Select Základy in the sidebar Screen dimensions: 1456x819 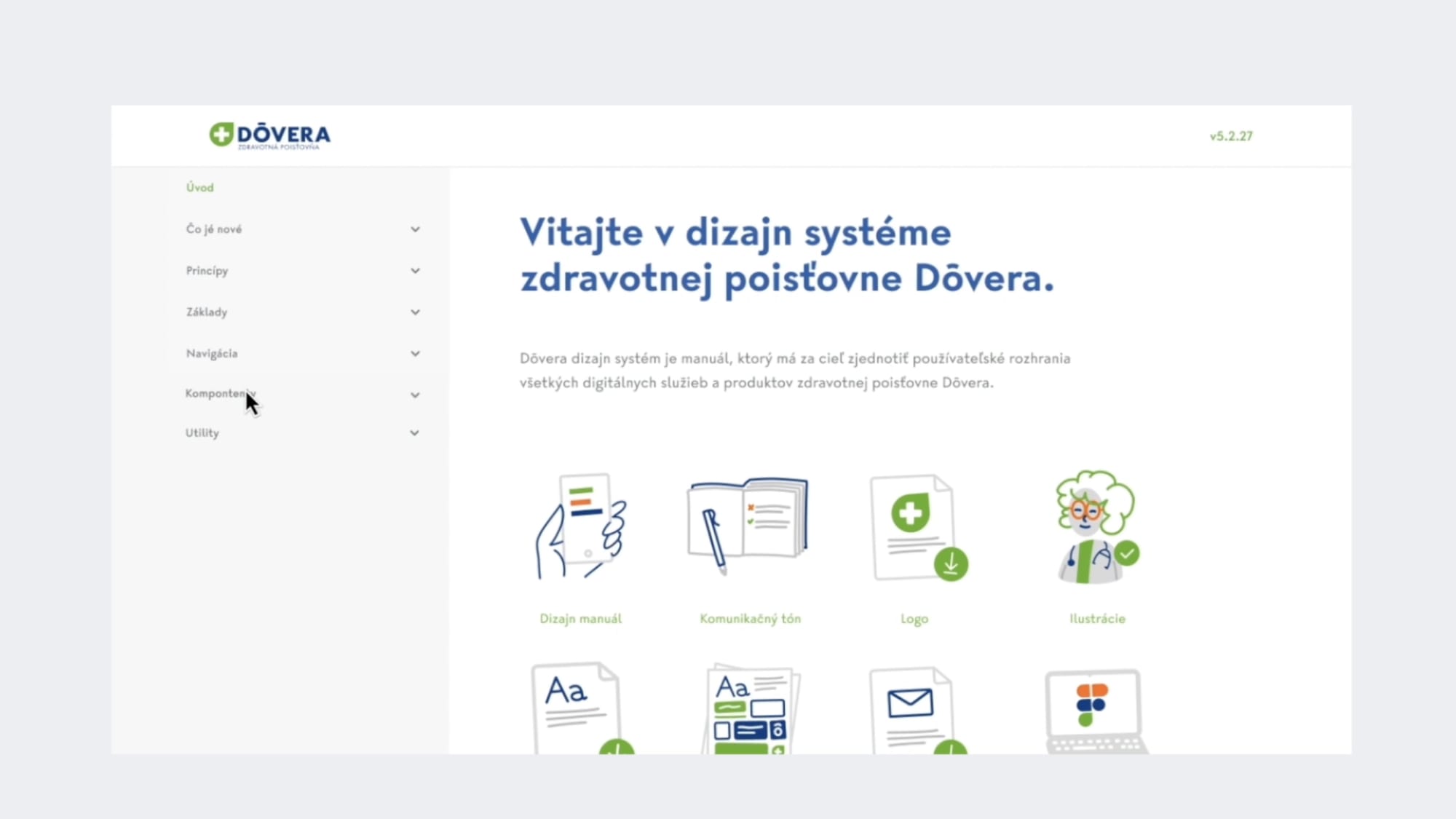tap(206, 312)
